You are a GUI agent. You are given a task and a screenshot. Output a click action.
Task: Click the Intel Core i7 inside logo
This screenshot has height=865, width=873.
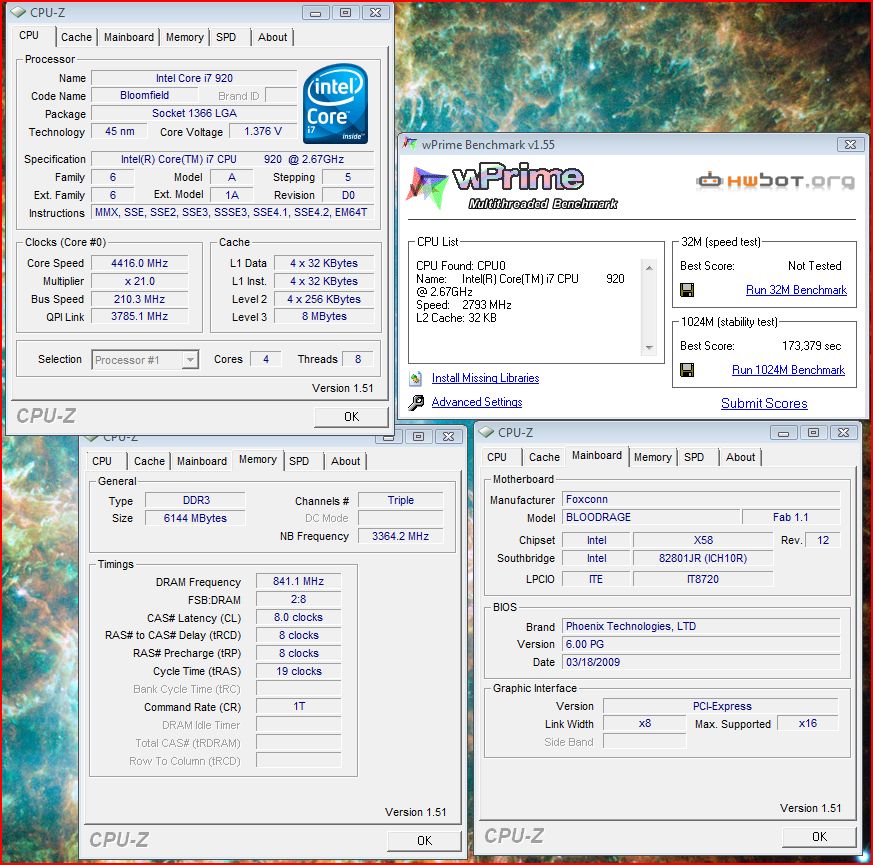click(335, 104)
